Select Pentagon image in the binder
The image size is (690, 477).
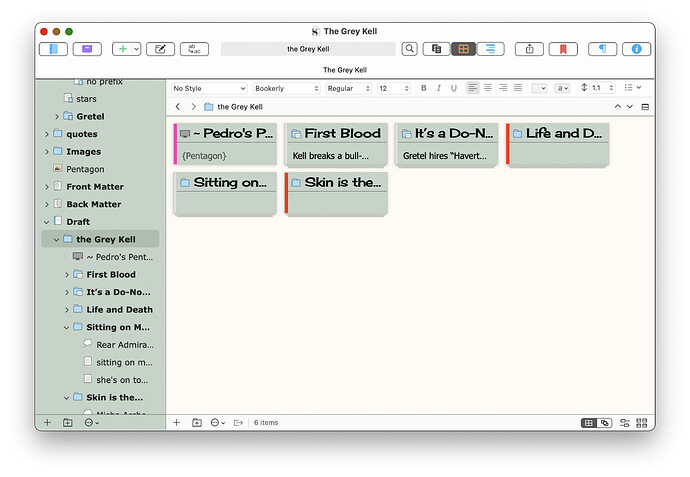pos(85,169)
